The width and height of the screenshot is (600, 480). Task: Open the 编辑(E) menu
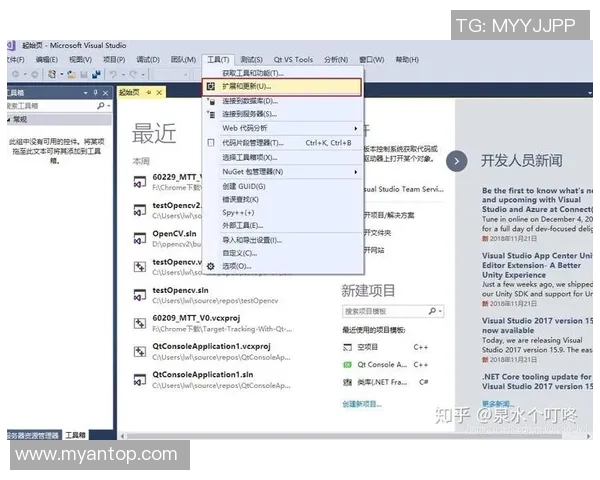(x=47, y=60)
